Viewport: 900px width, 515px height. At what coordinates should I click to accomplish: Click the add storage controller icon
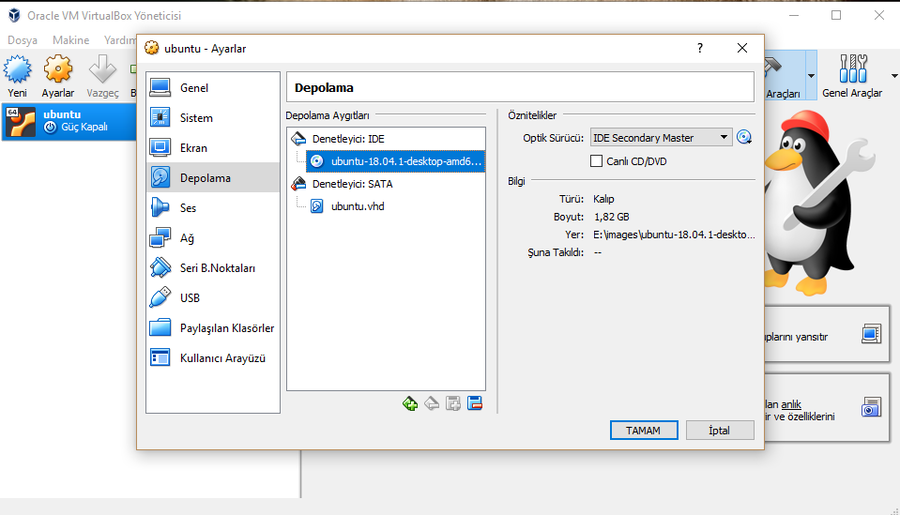410,403
